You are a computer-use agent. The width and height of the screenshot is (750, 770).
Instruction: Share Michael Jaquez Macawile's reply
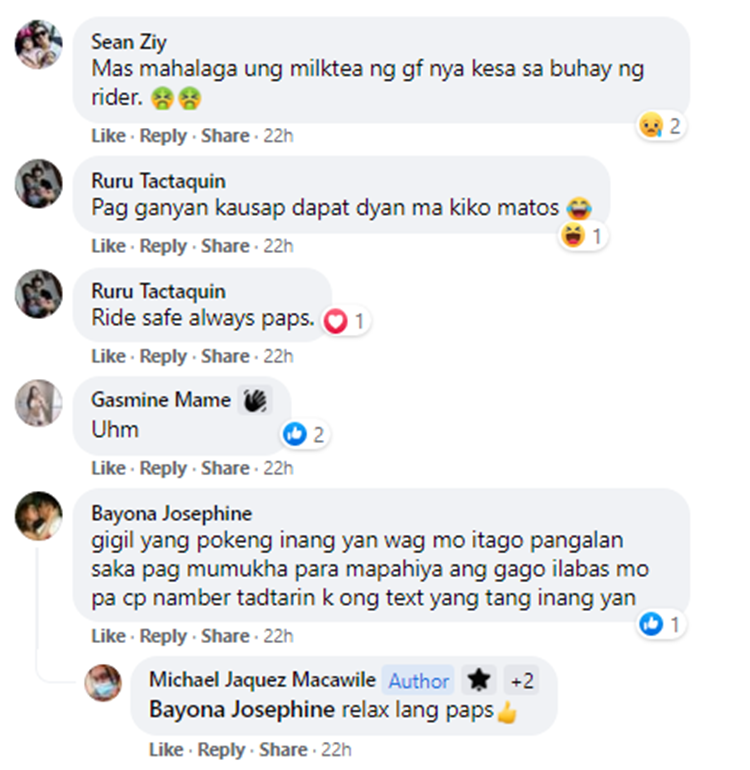coord(283,750)
